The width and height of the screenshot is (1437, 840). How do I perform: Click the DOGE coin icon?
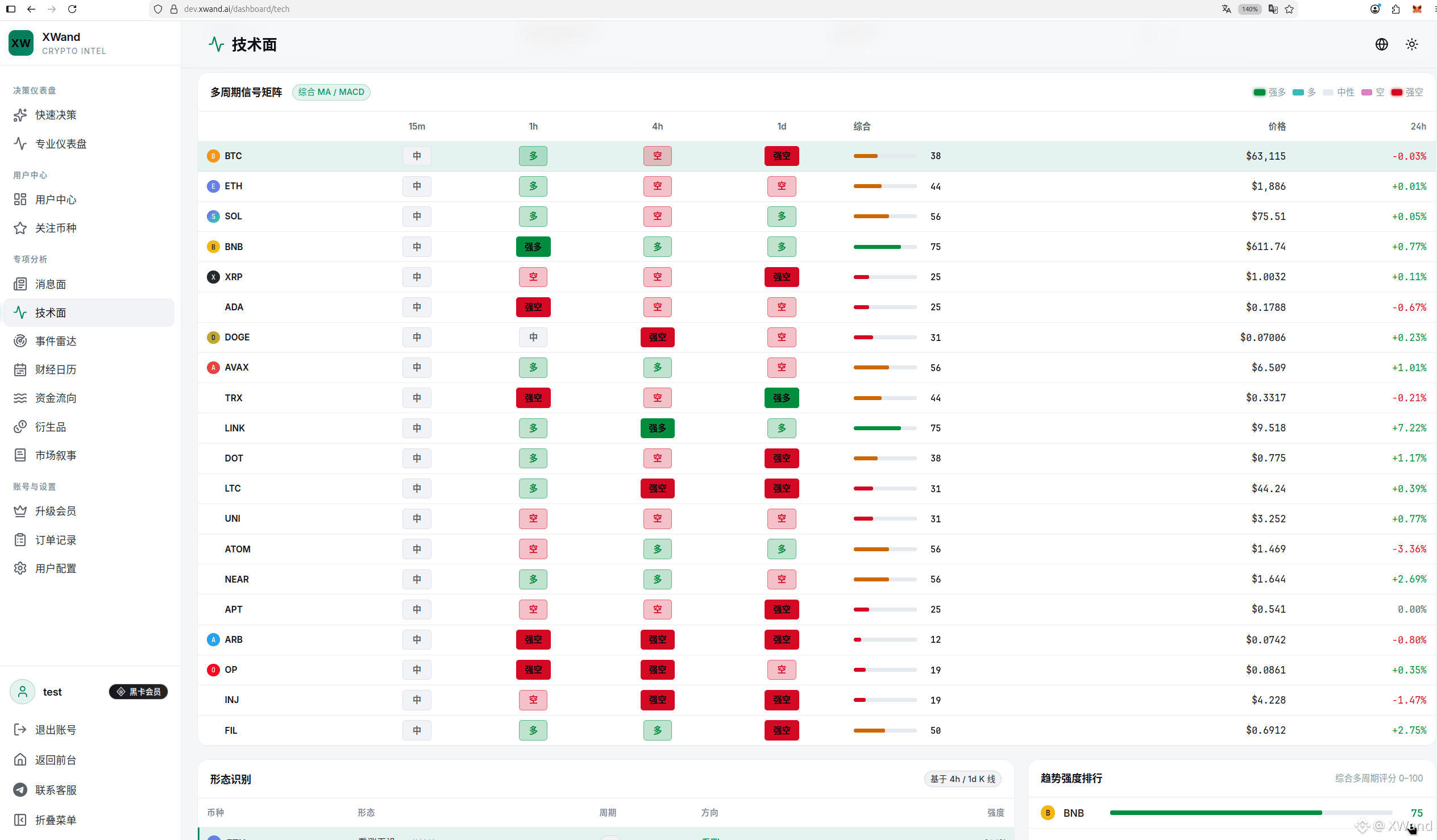click(213, 338)
